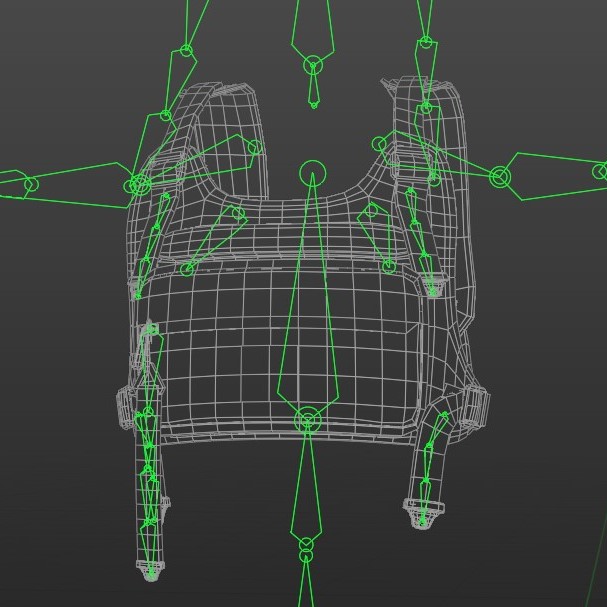Select the right upper arm bone extending outward
Viewport: 607px width, 607px height.
pos(552,176)
